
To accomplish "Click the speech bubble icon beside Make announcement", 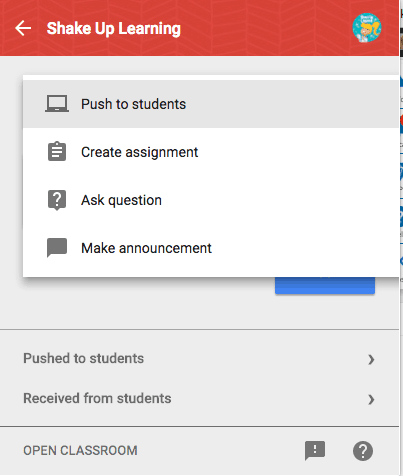I will (x=57, y=248).
